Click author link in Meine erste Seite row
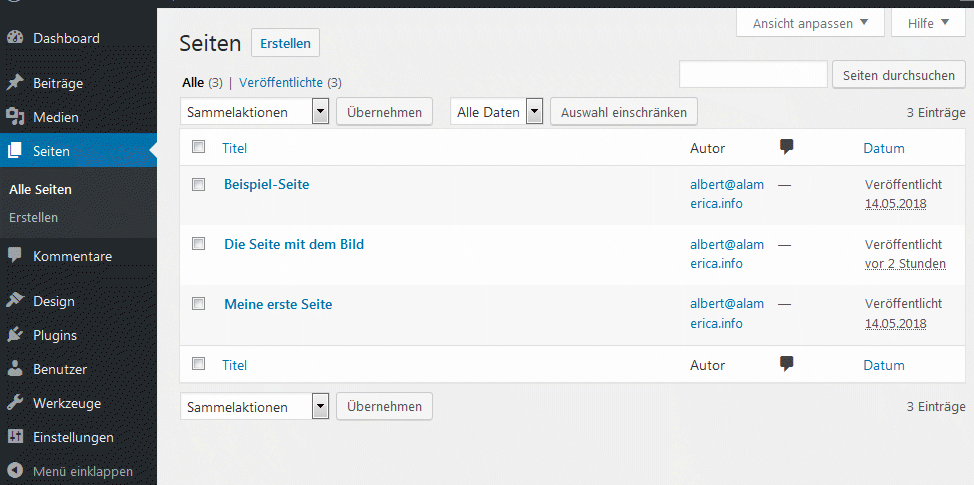Viewport: 974px width, 485px height. tap(727, 314)
